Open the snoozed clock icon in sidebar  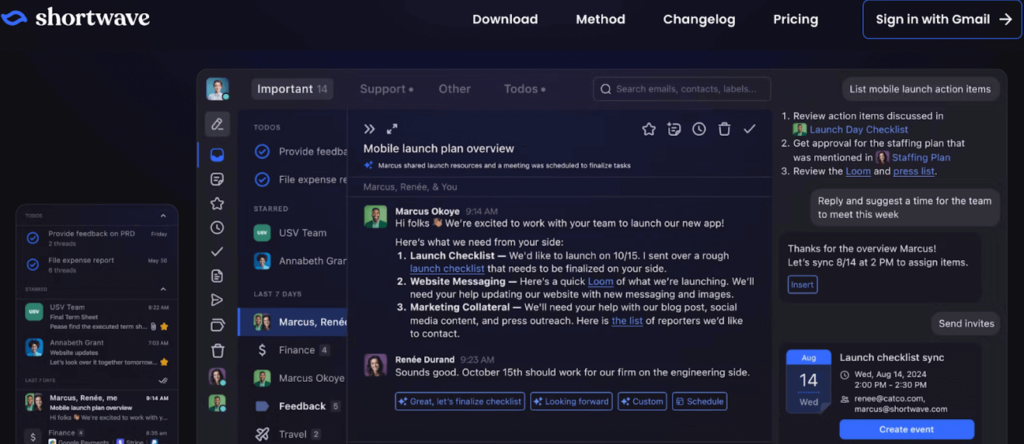coord(217,227)
